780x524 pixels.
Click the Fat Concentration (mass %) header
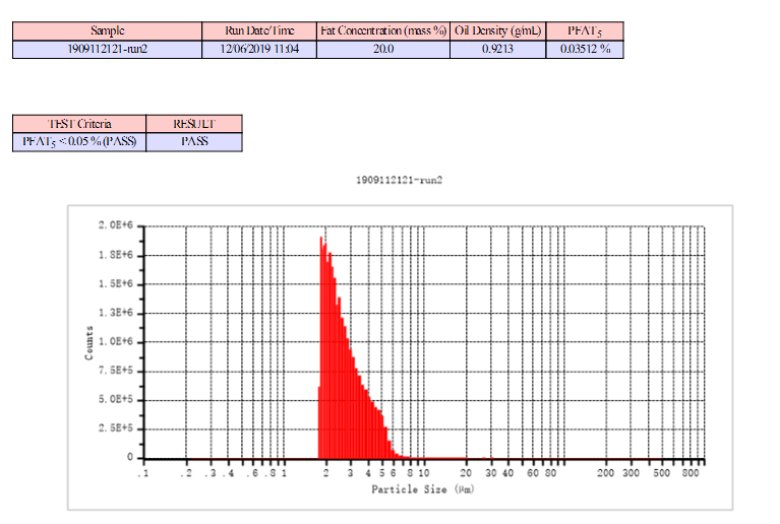[383, 31]
